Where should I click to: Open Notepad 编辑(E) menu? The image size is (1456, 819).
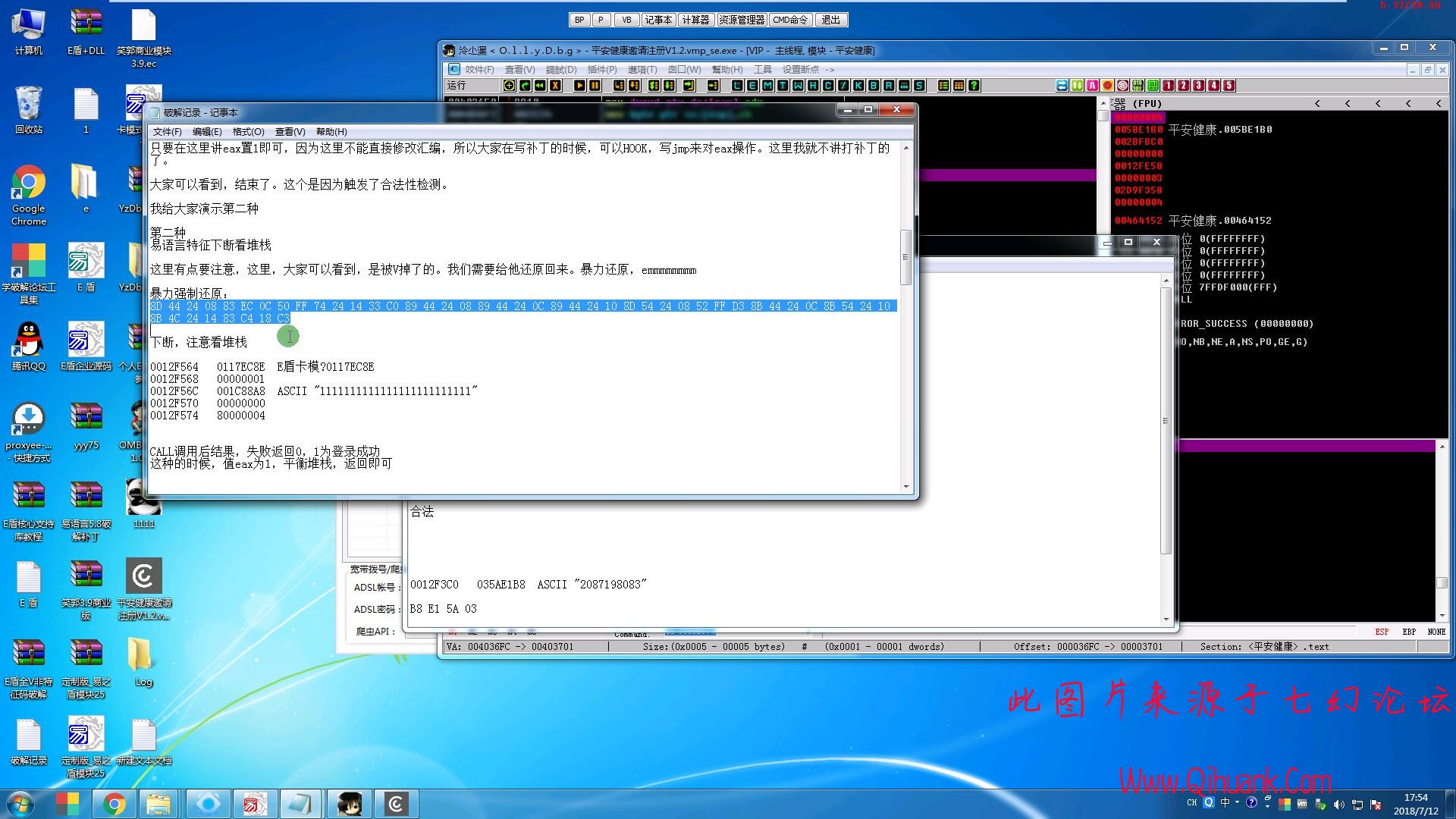pos(207,131)
